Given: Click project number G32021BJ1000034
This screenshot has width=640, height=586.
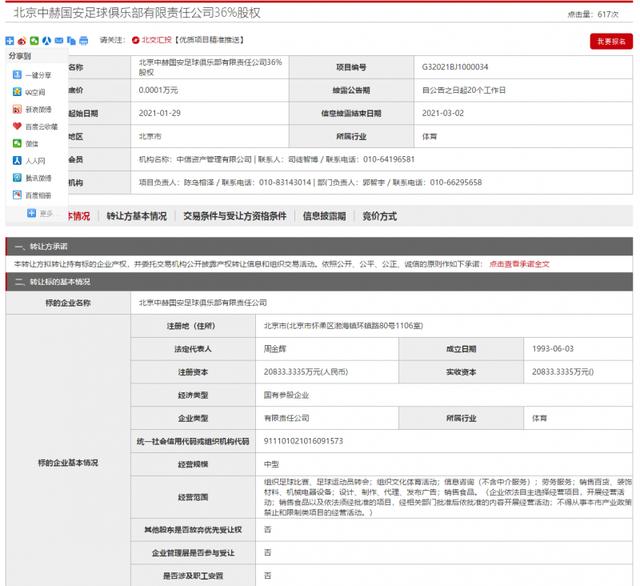Looking at the screenshot, I should (455, 67).
